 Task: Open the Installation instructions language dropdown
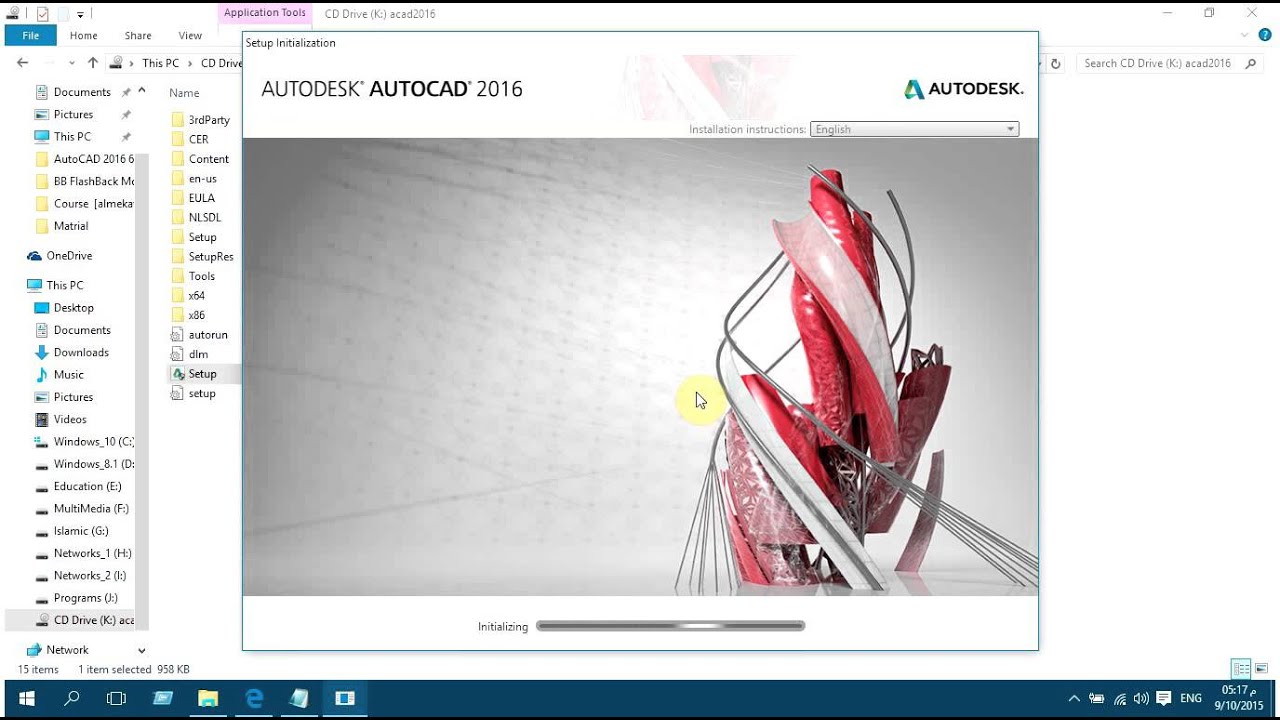[916, 129]
